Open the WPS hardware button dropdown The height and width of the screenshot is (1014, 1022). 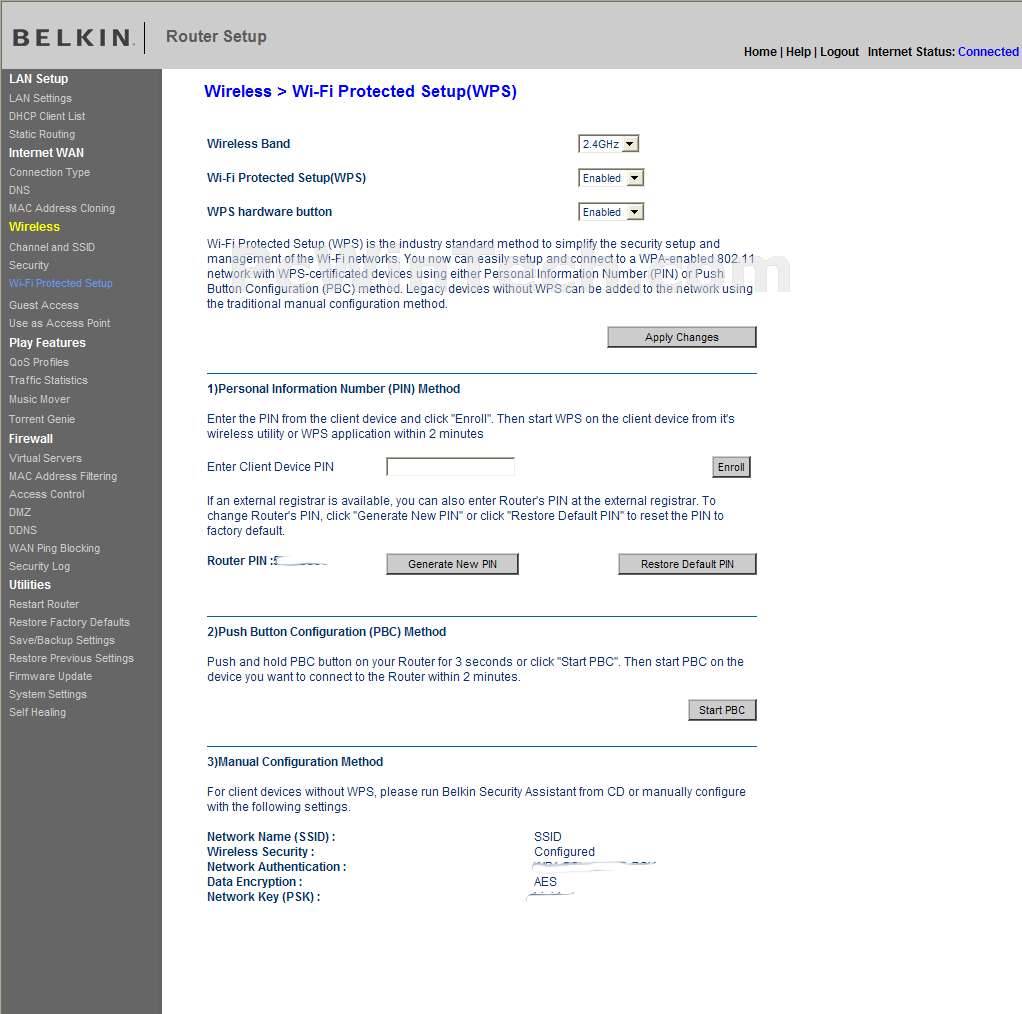pyautogui.click(x=611, y=212)
